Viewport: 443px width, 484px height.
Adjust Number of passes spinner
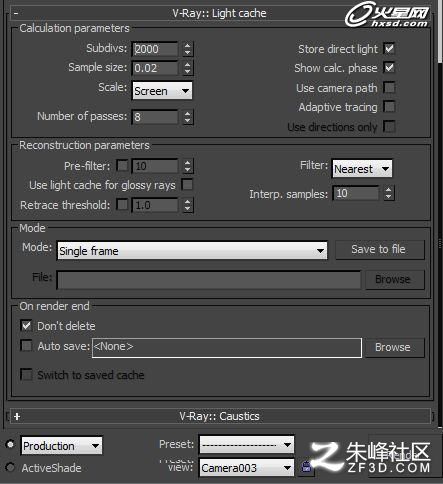coord(188,117)
